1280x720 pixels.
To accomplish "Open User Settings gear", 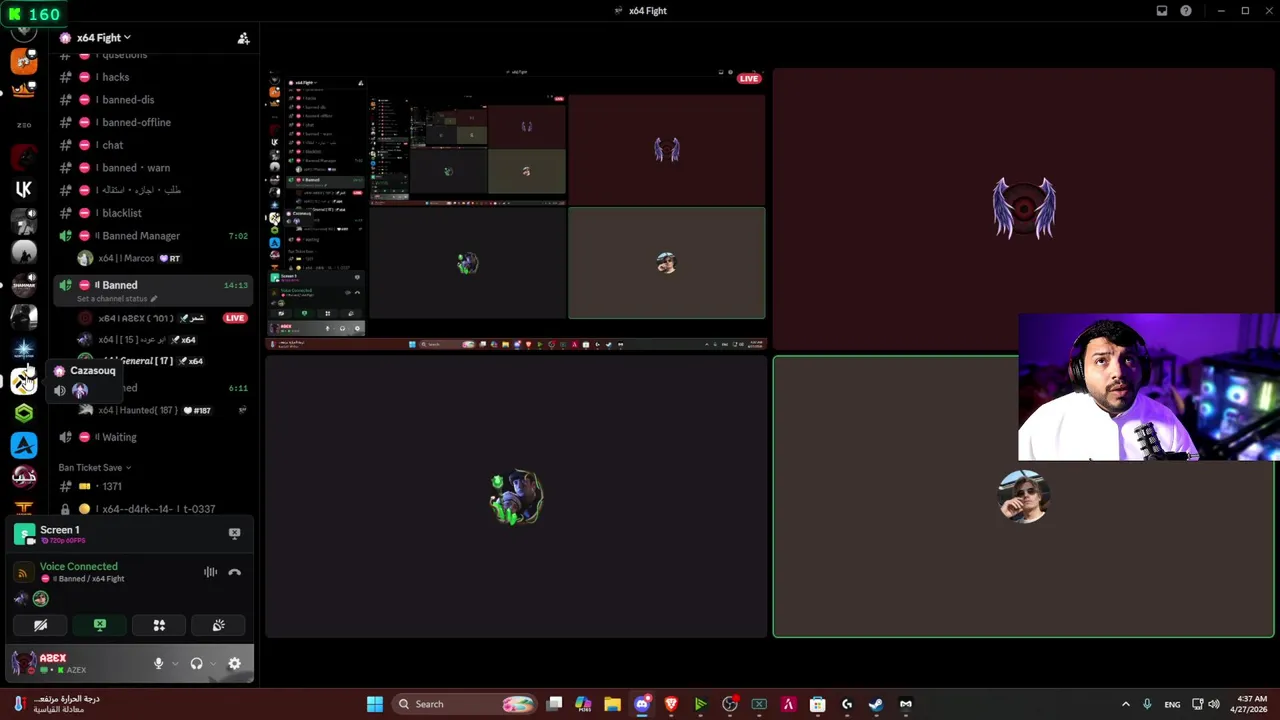I will tap(234, 663).
